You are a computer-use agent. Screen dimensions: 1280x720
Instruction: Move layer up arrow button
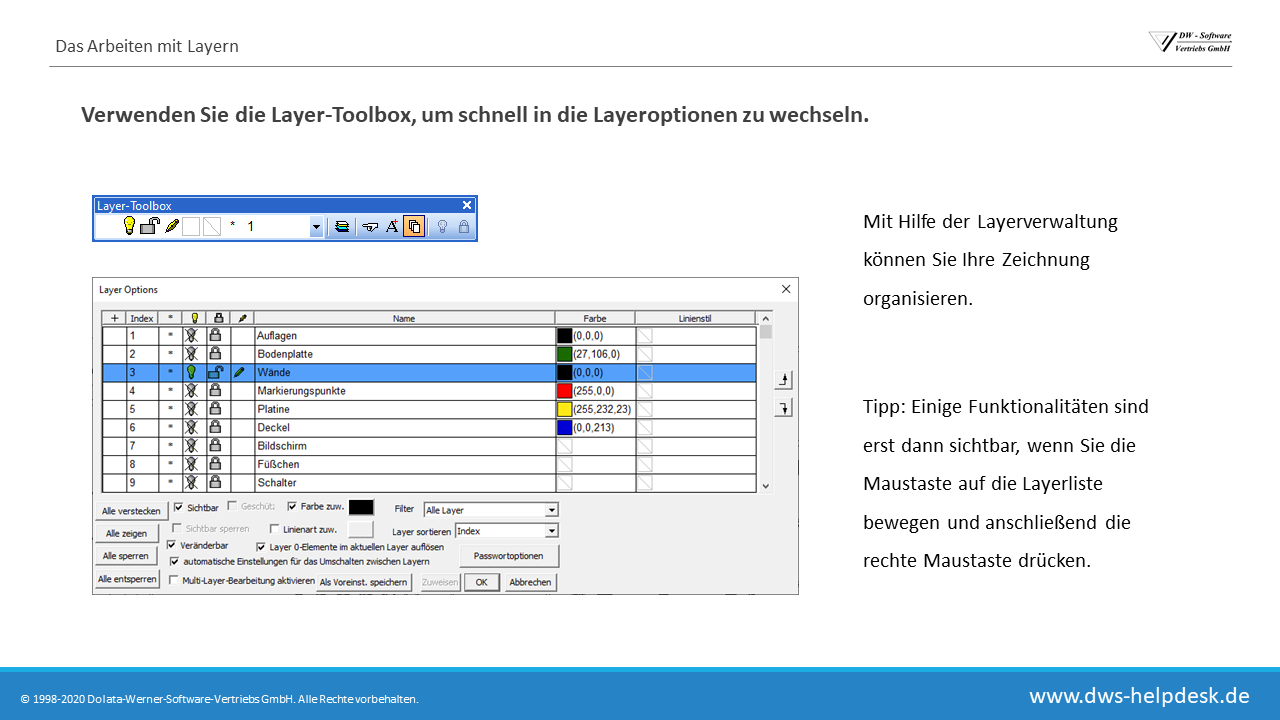pyautogui.click(x=784, y=380)
